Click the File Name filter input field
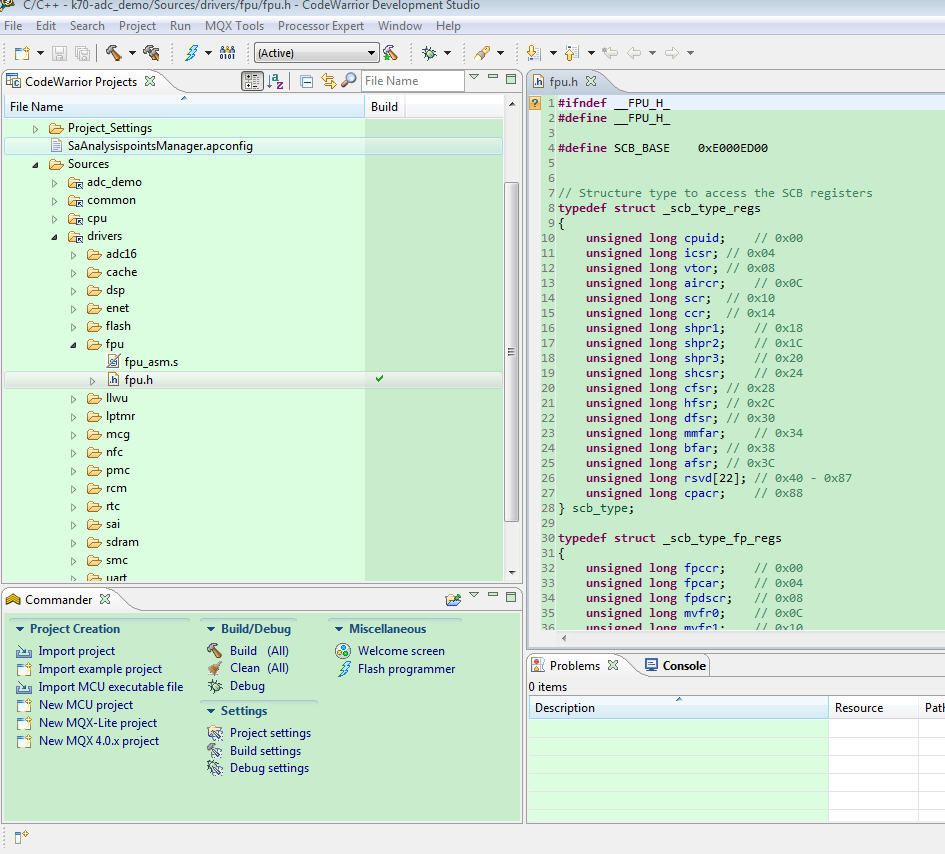The width and height of the screenshot is (945, 854). tap(412, 81)
